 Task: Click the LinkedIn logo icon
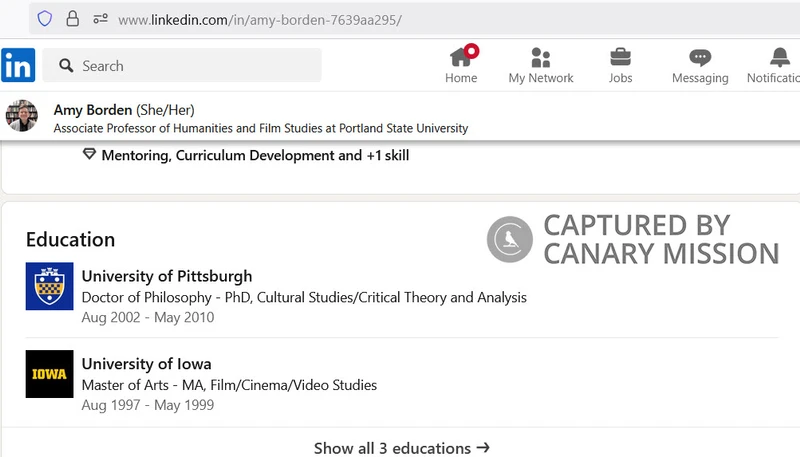pos(18,65)
